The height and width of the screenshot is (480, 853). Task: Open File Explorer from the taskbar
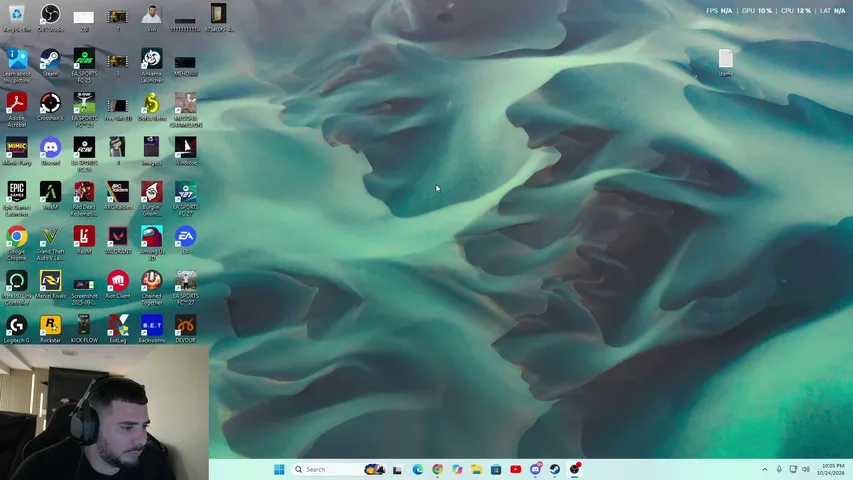(477, 470)
